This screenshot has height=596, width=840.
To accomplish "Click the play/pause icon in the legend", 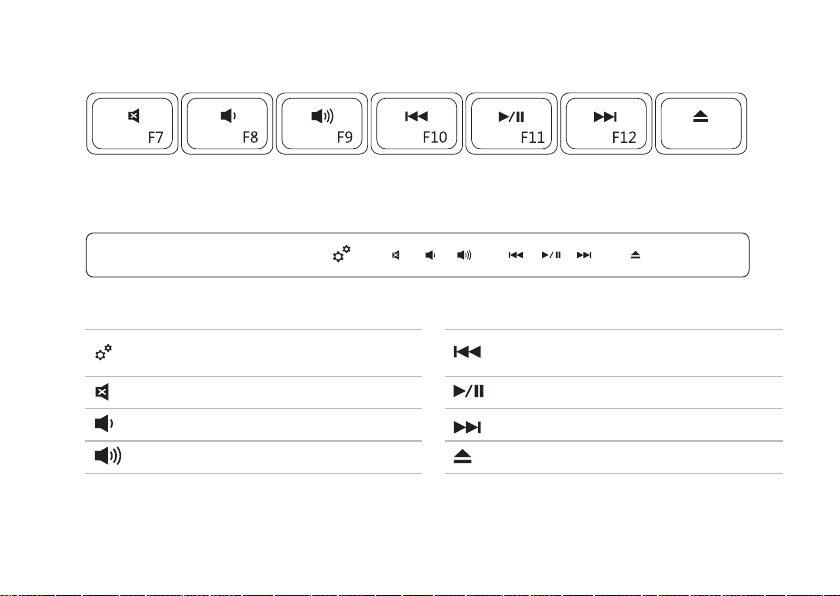I will (468, 392).
